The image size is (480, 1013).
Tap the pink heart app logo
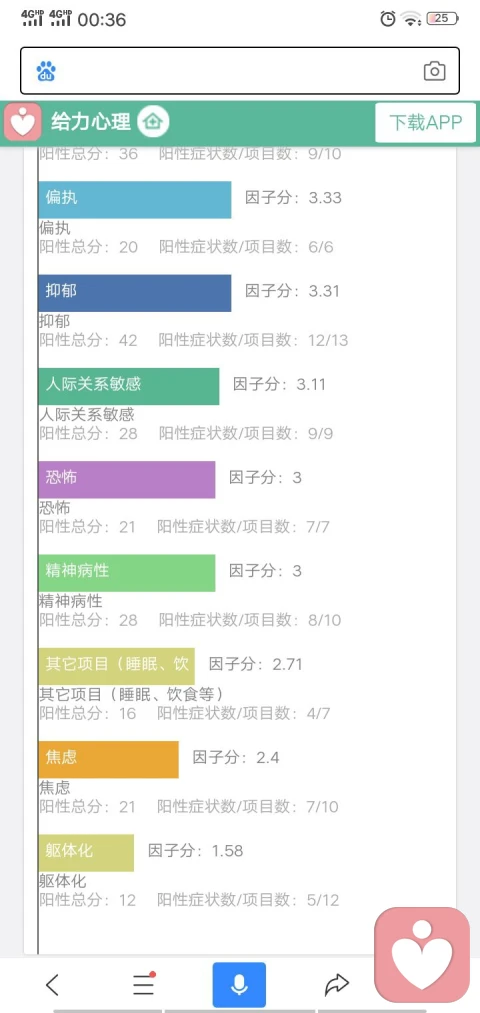(x=23, y=121)
